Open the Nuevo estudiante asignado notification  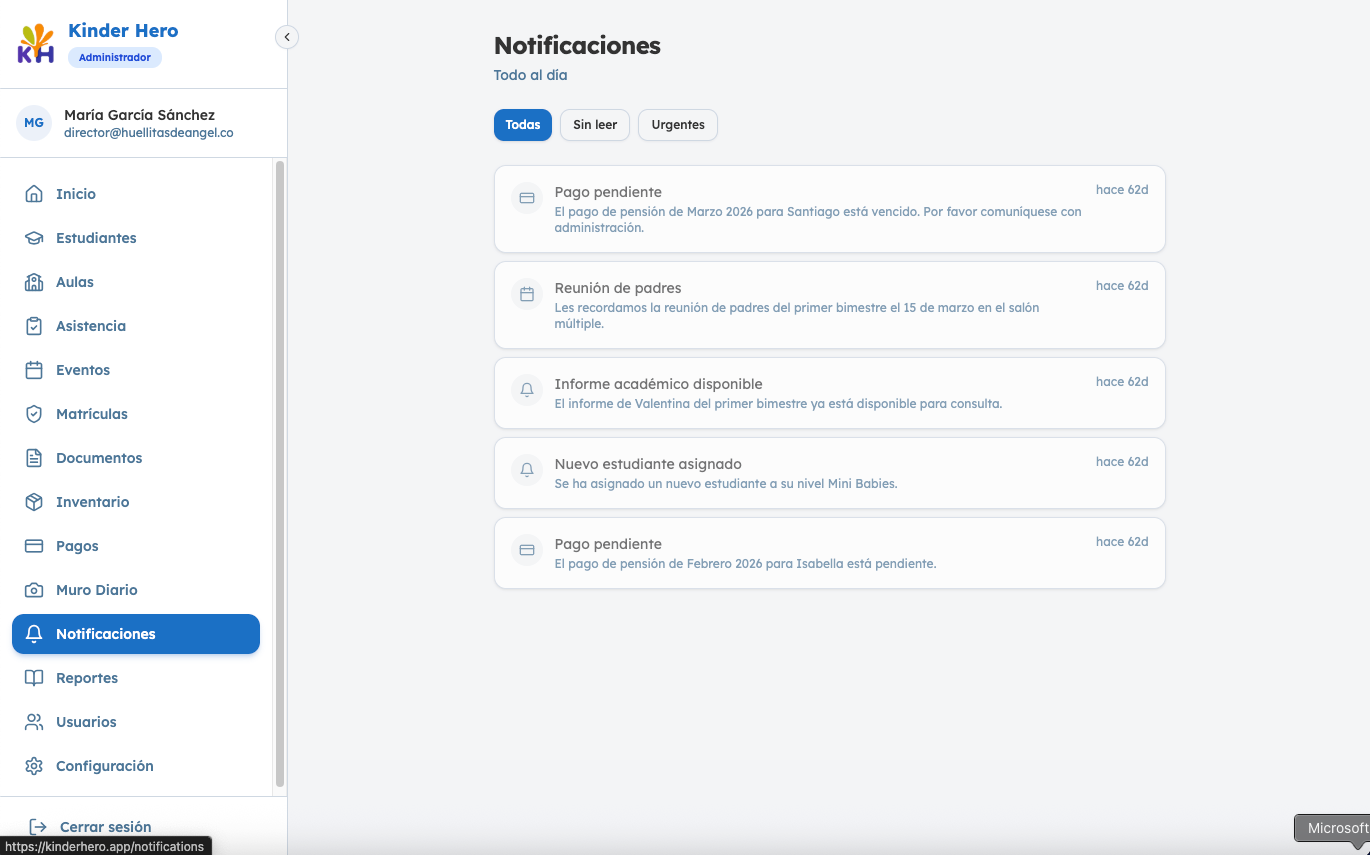[830, 473]
